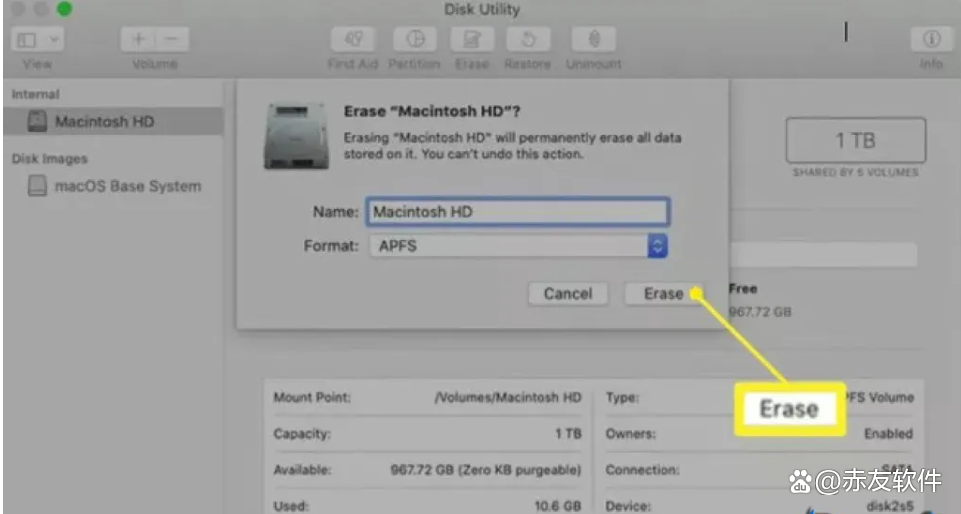Click the Erase toolbar icon

472,40
